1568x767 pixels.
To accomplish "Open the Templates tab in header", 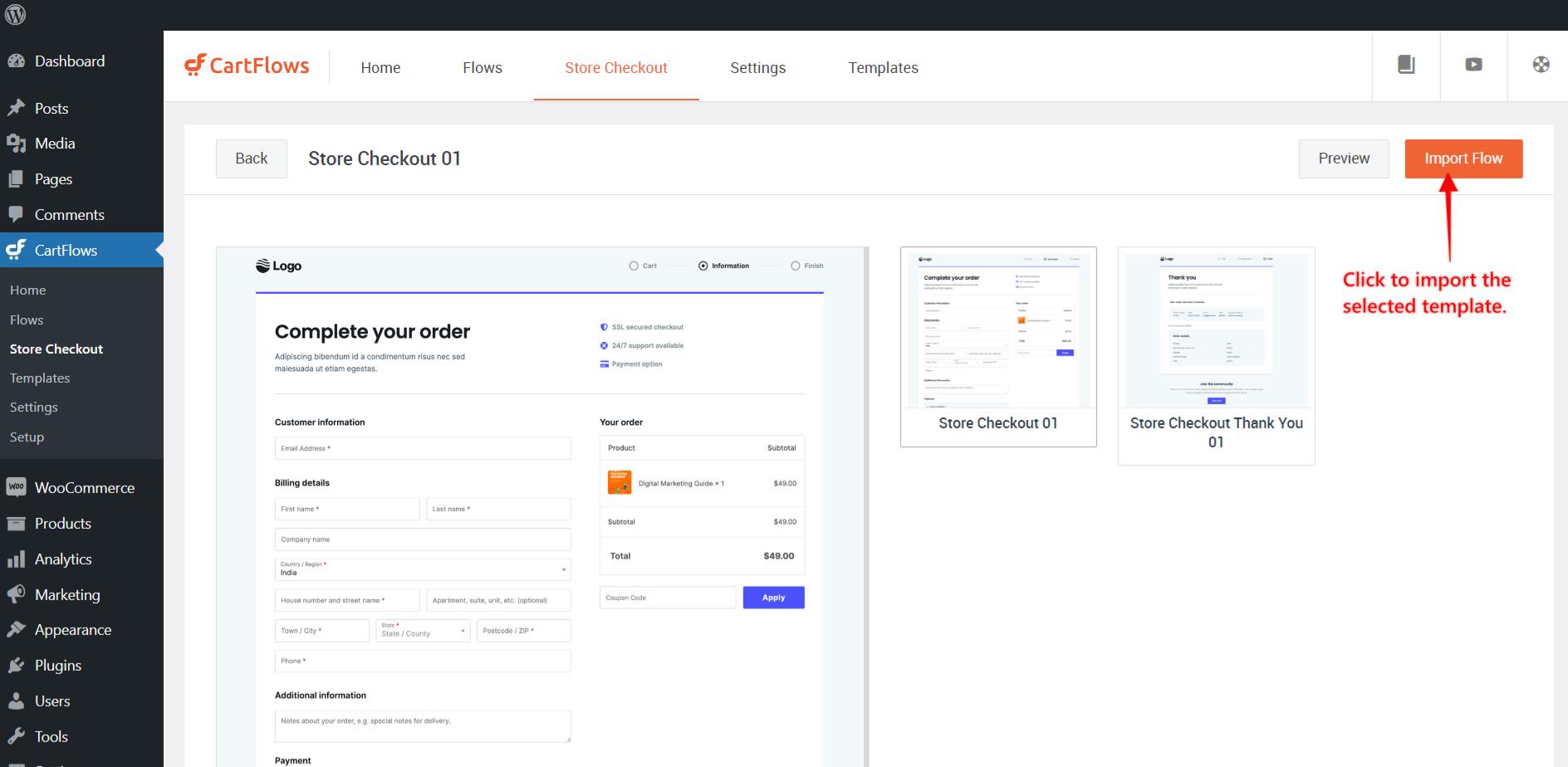I will (883, 68).
